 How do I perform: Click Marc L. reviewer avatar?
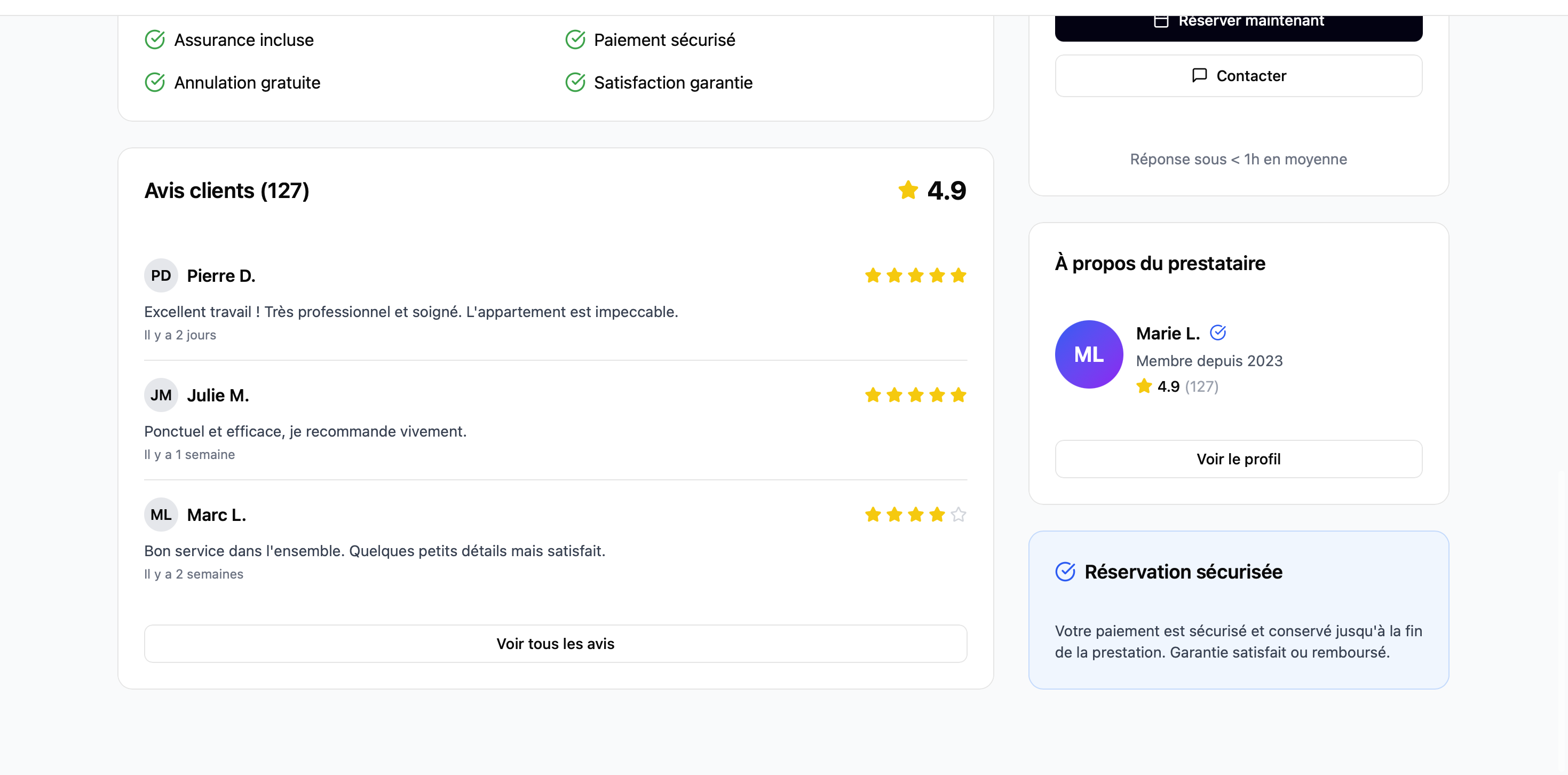pyautogui.click(x=161, y=515)
